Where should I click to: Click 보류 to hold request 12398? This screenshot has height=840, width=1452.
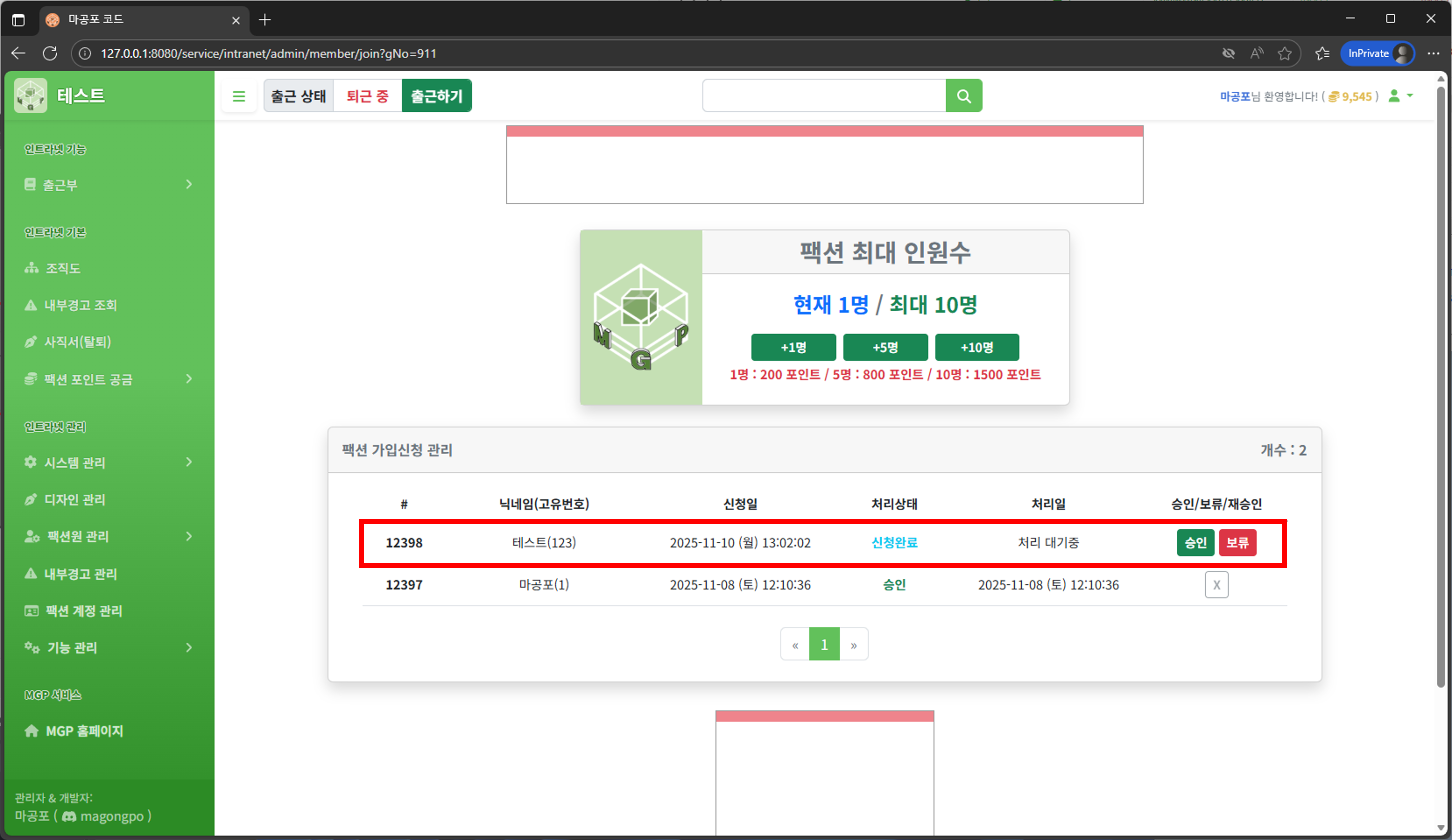click(1237, 542)
